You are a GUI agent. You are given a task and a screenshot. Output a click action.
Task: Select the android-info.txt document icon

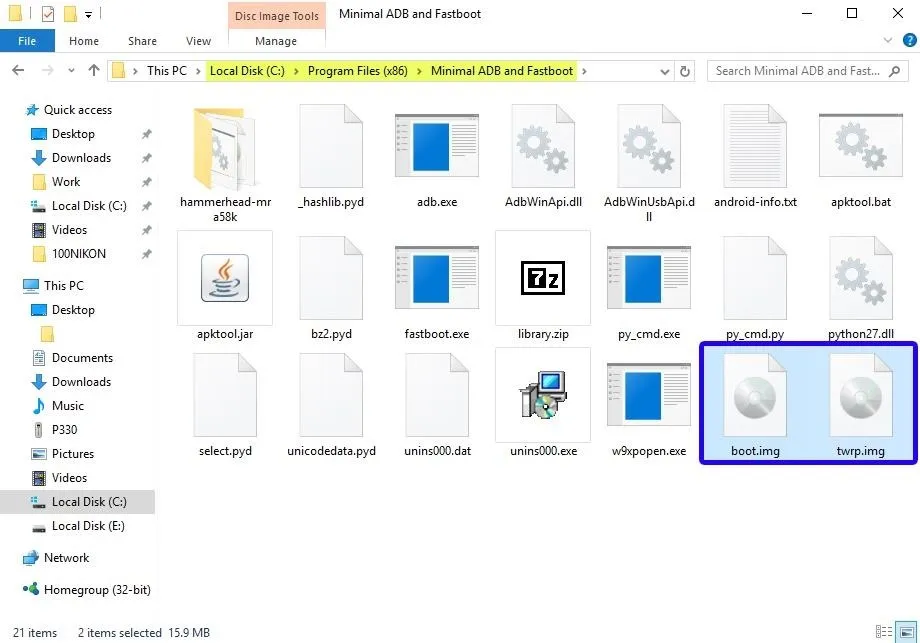tap(755, 146)
